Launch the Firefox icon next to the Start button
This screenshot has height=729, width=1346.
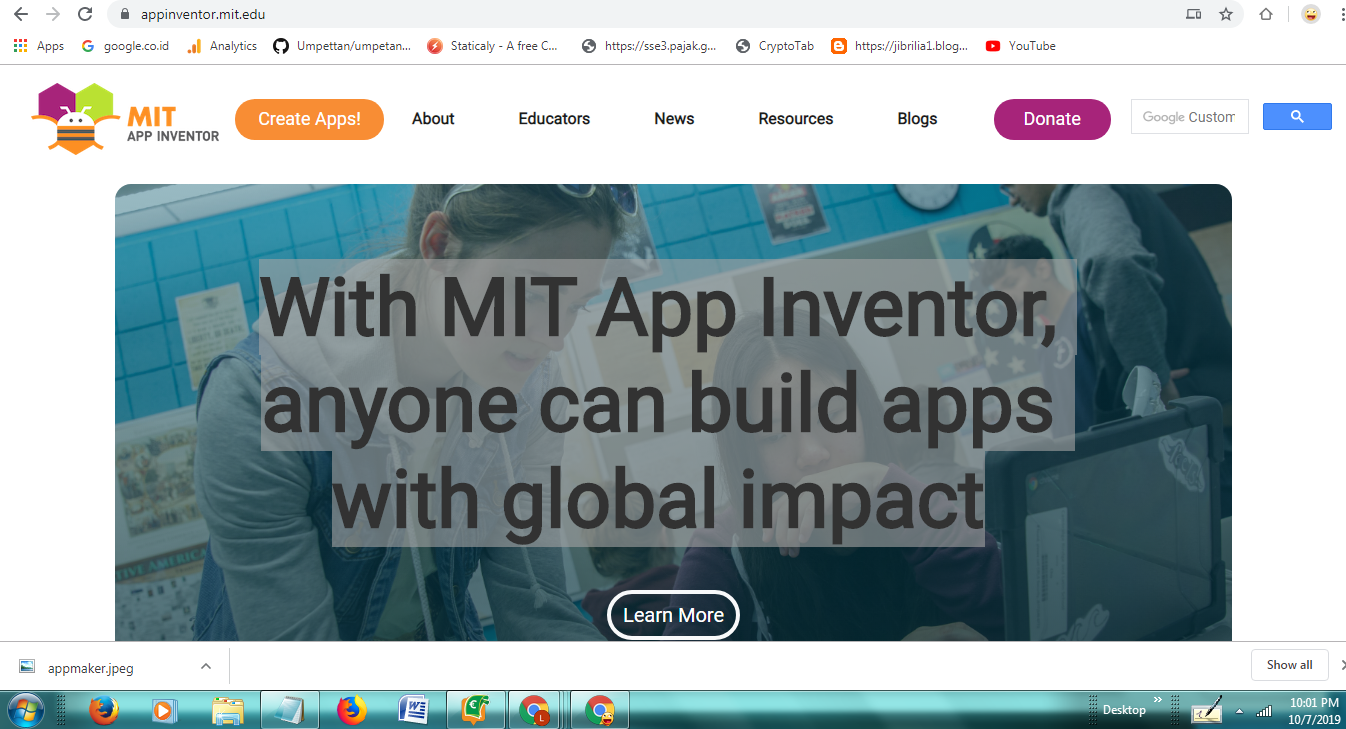coord(104,710)
